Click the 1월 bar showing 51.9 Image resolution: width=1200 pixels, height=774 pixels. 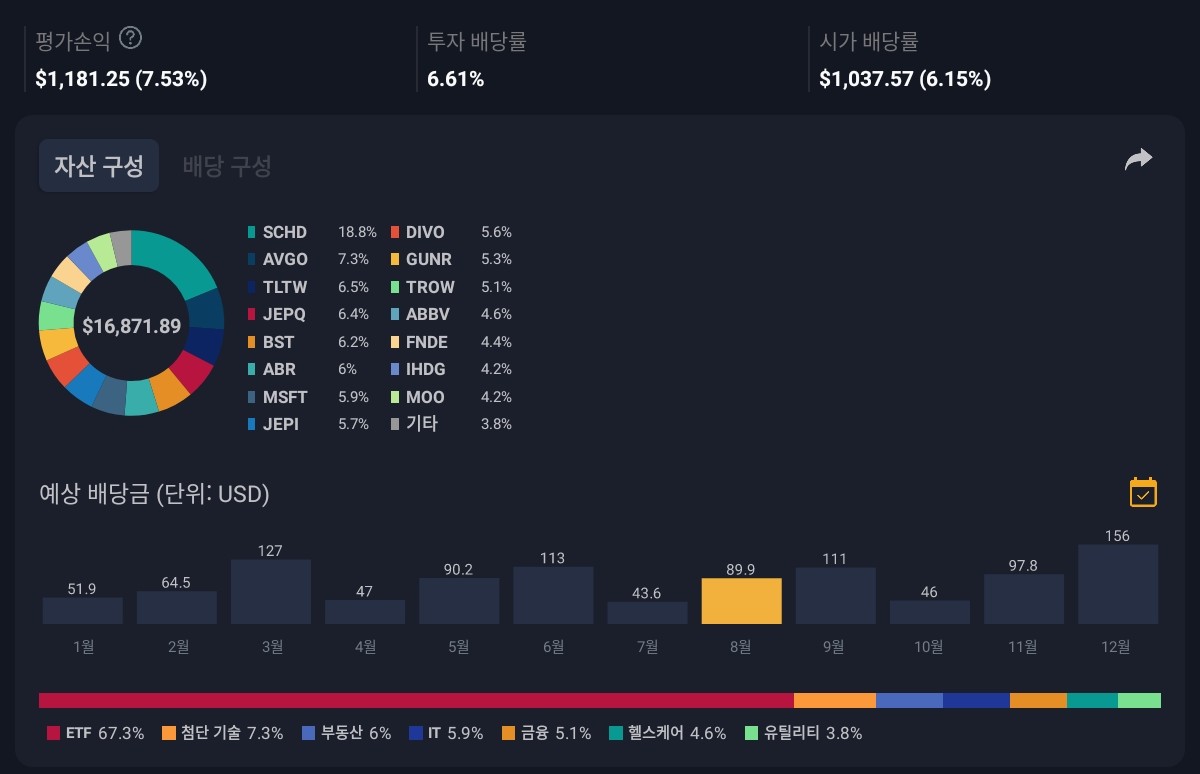coord(82,611)
